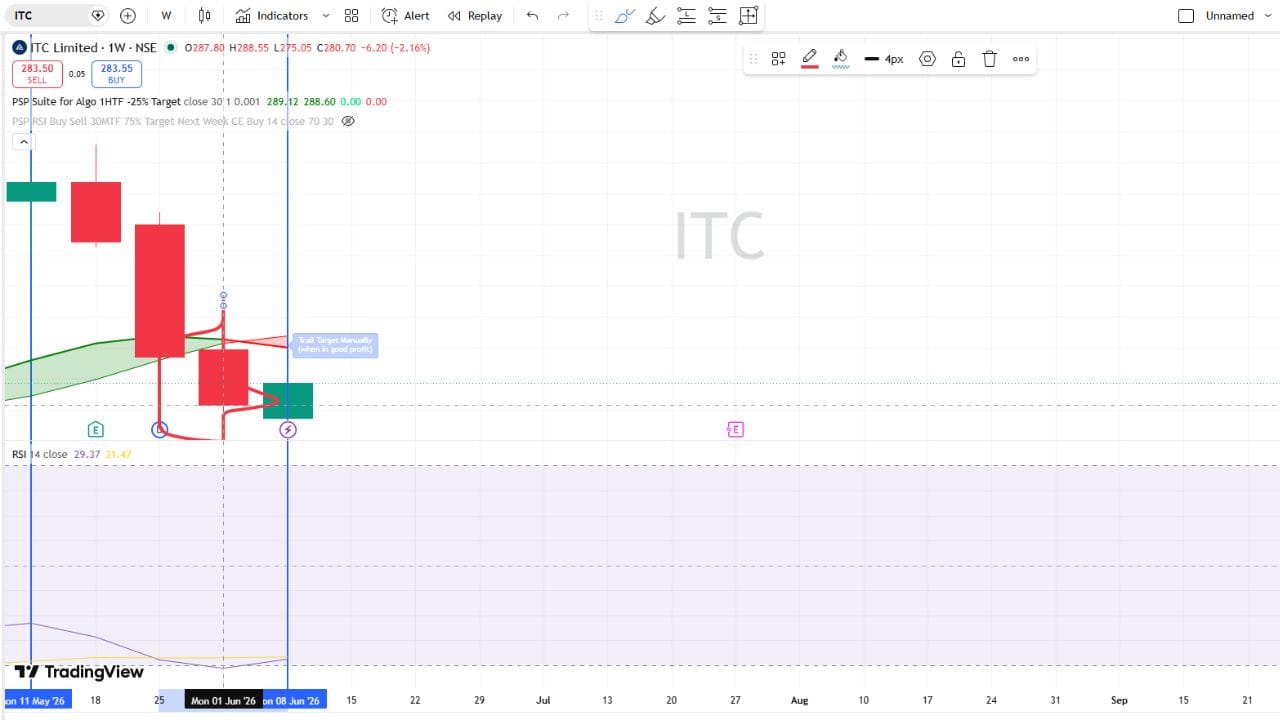Create a new Alert
This screenshot has height=720, width=1280.
coord(405,16)
